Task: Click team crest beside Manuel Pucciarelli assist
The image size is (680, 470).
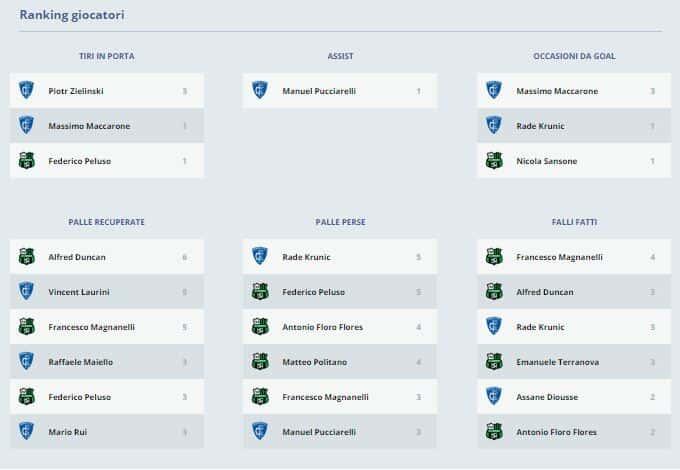Action: point(260,91)
